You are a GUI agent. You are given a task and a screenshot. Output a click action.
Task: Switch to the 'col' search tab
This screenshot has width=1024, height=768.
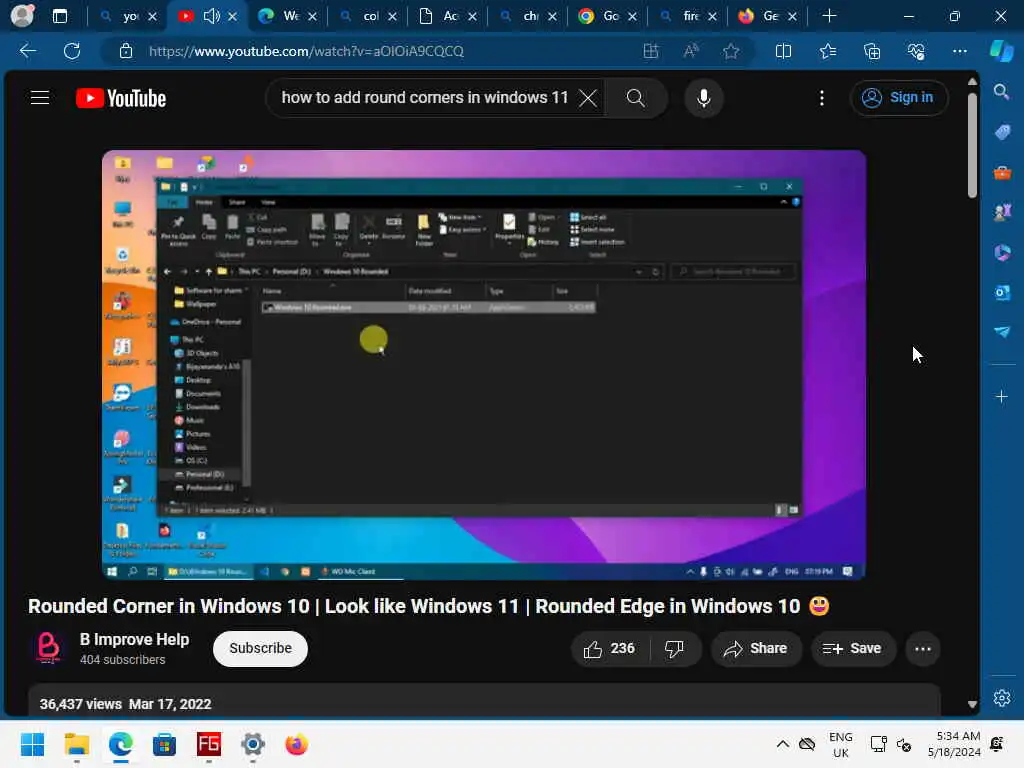tap(368, 16)
